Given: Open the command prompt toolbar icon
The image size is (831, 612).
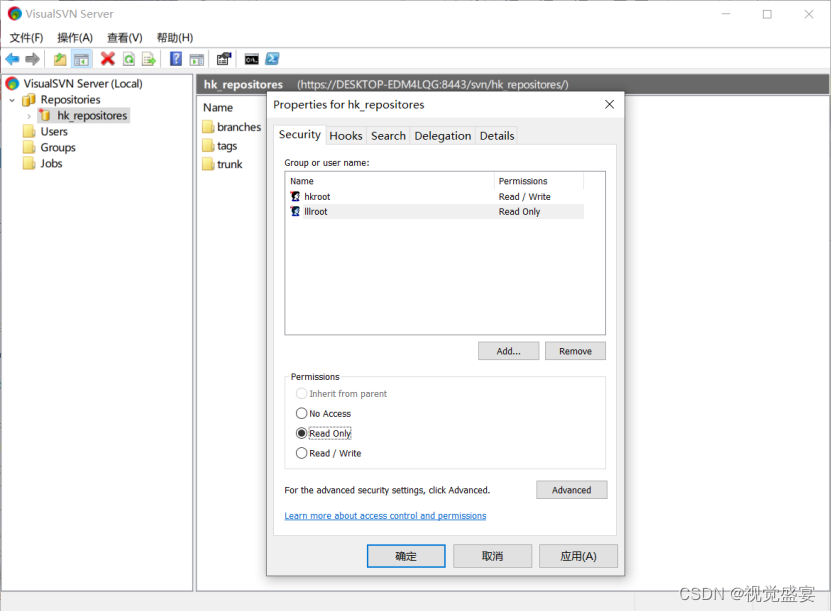Looking at the screenshot, I should 252,59.
